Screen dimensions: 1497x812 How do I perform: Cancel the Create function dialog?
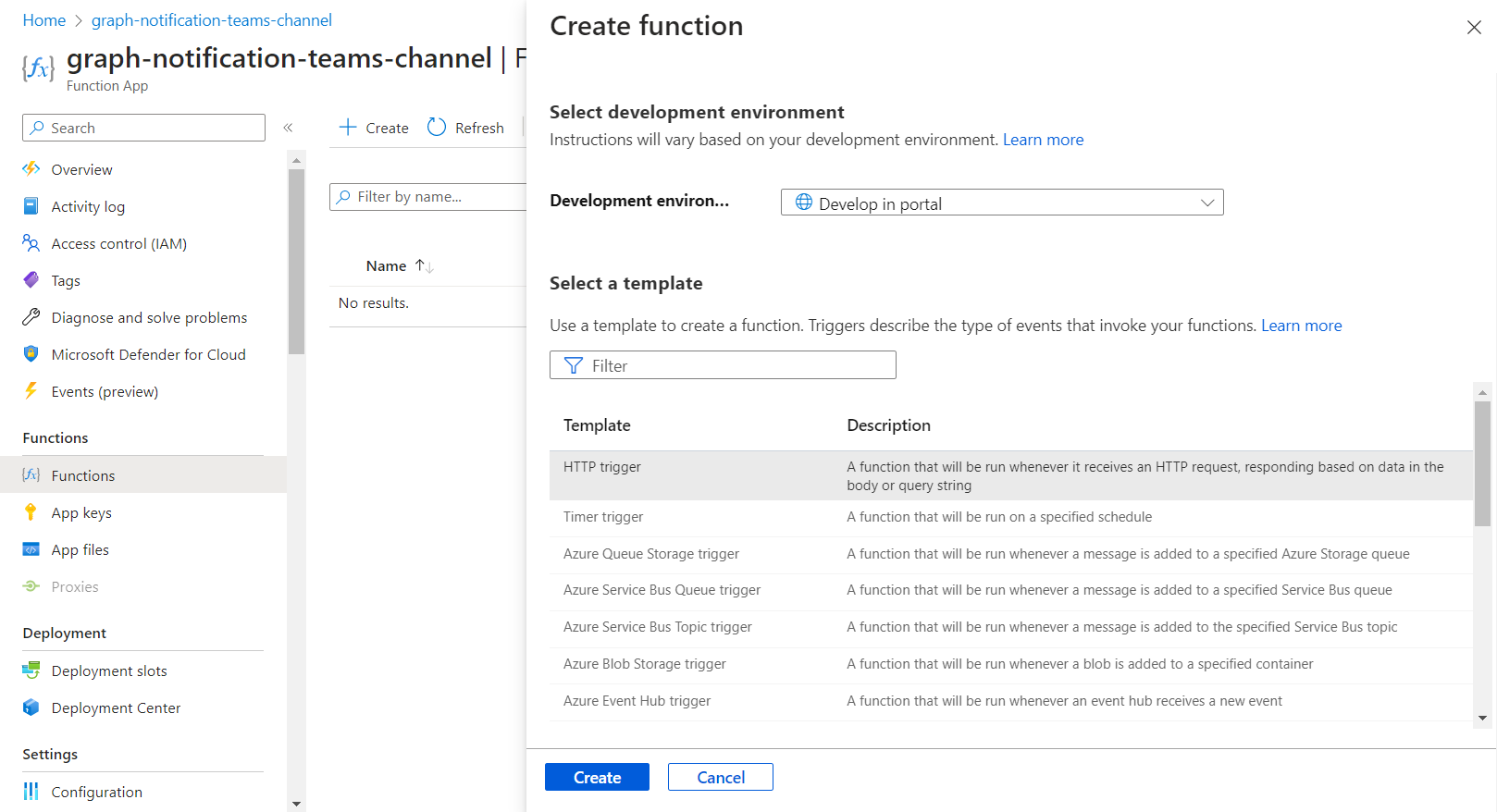click(x=720, y=777)
